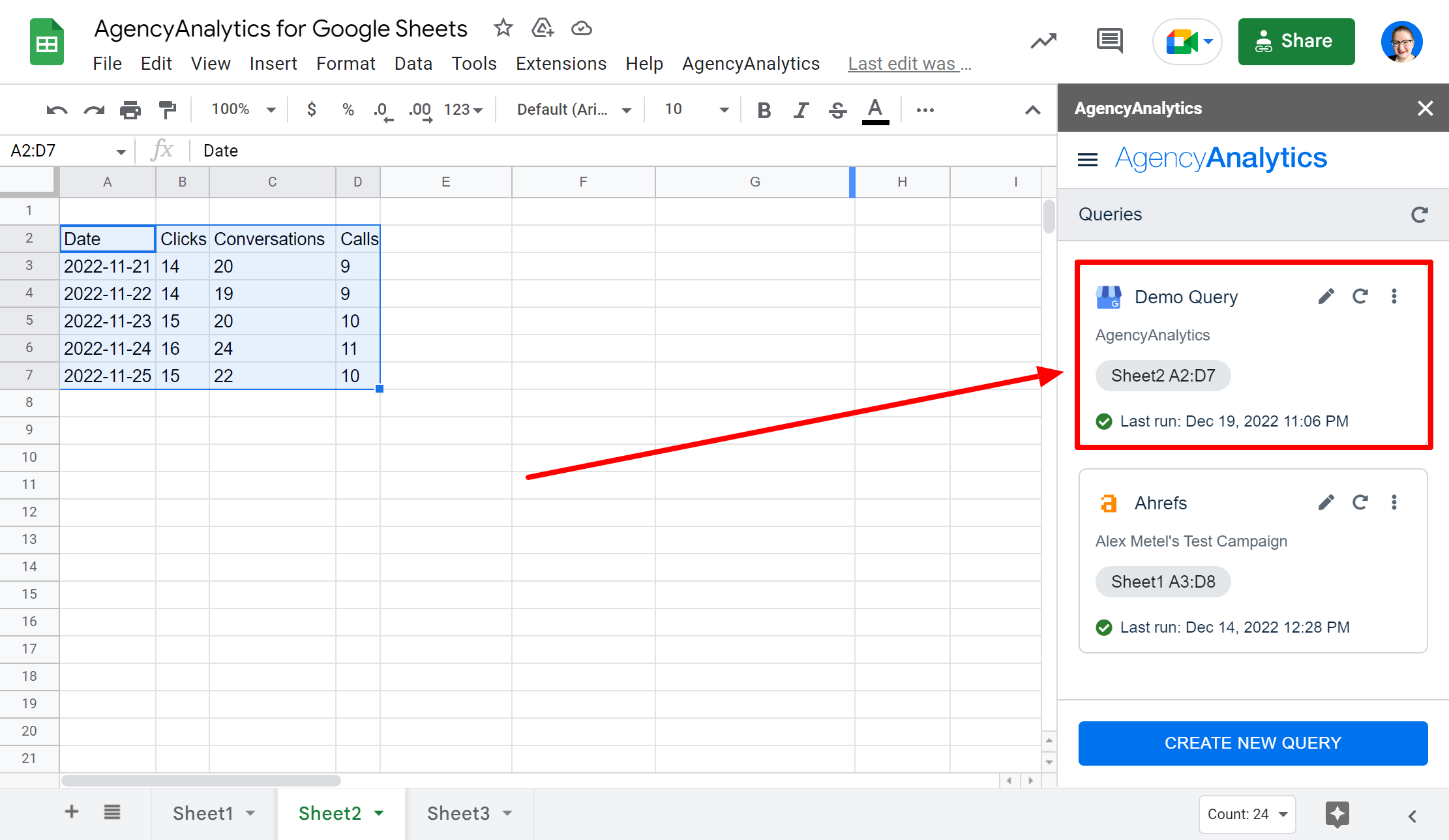The height and width of the screenshot is (840, 1449).
Task: Open the font size dropdown
Action: tap(696, 110)
